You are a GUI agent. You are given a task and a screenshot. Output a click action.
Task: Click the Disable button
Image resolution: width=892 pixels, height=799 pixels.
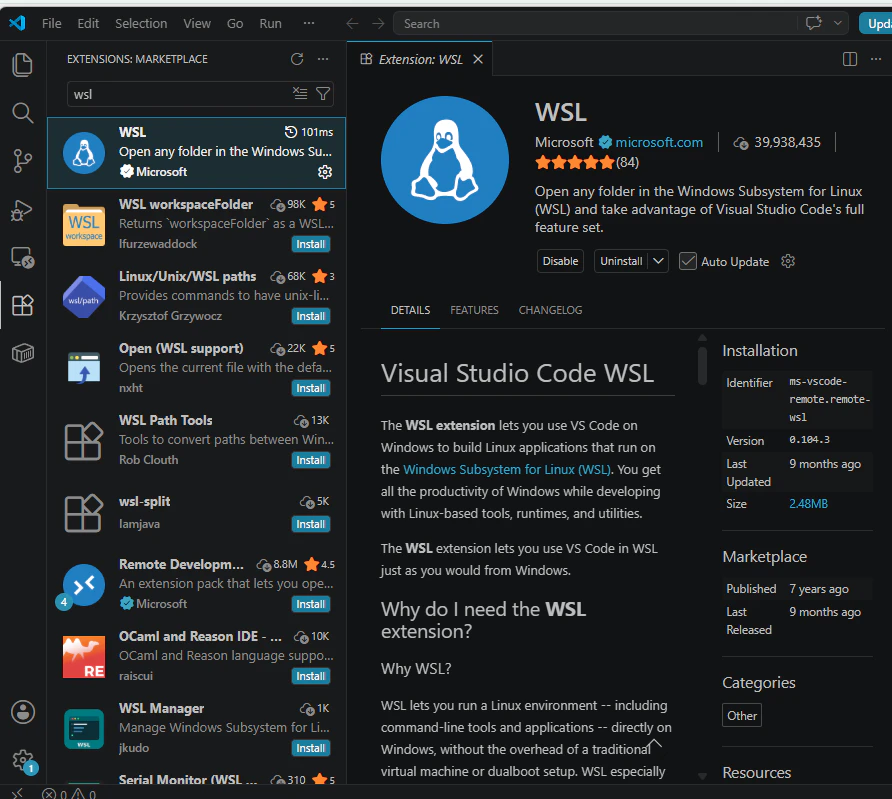tap(560, 261)
